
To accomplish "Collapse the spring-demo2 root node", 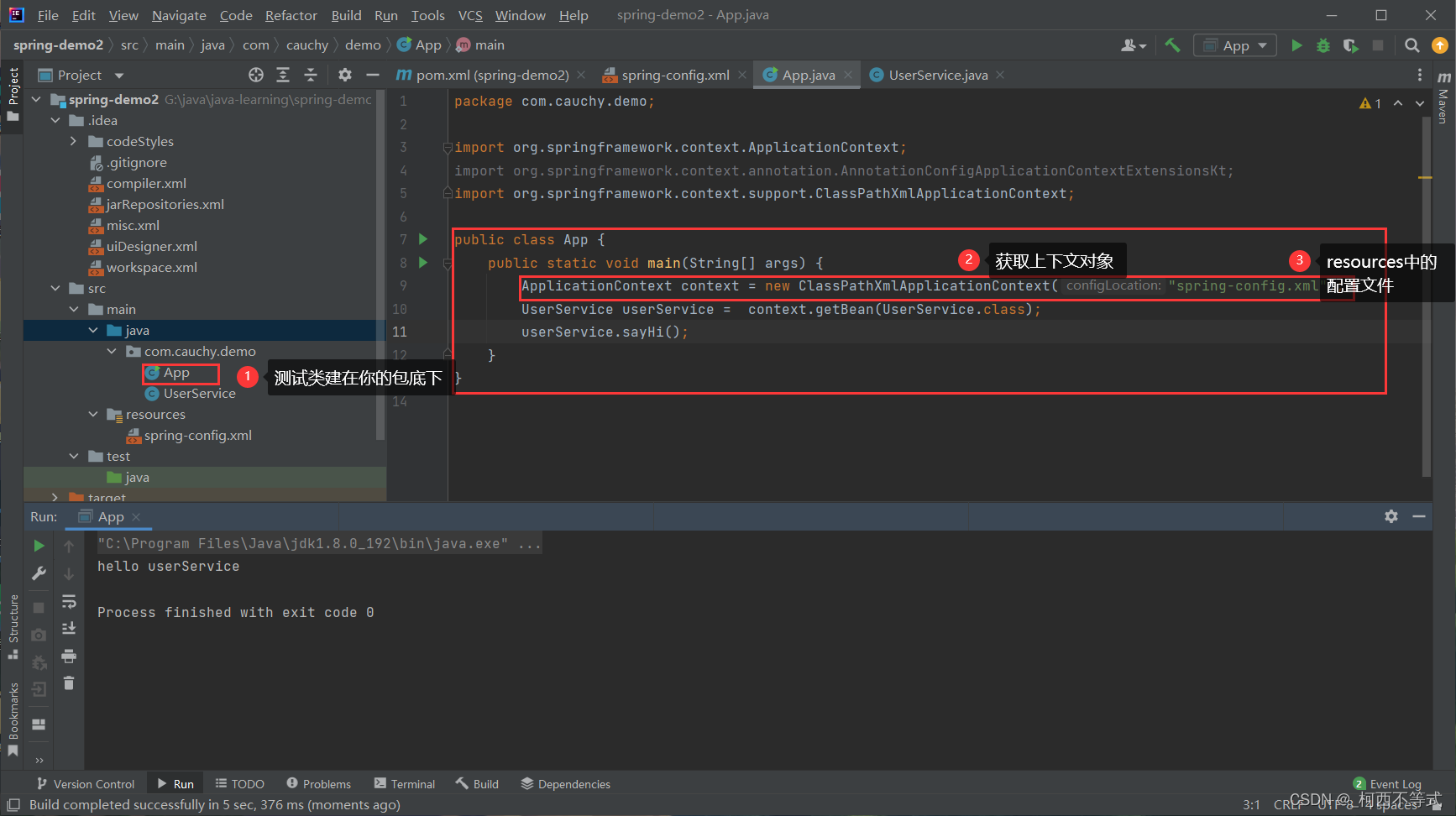I will click(x=36, y=99).
